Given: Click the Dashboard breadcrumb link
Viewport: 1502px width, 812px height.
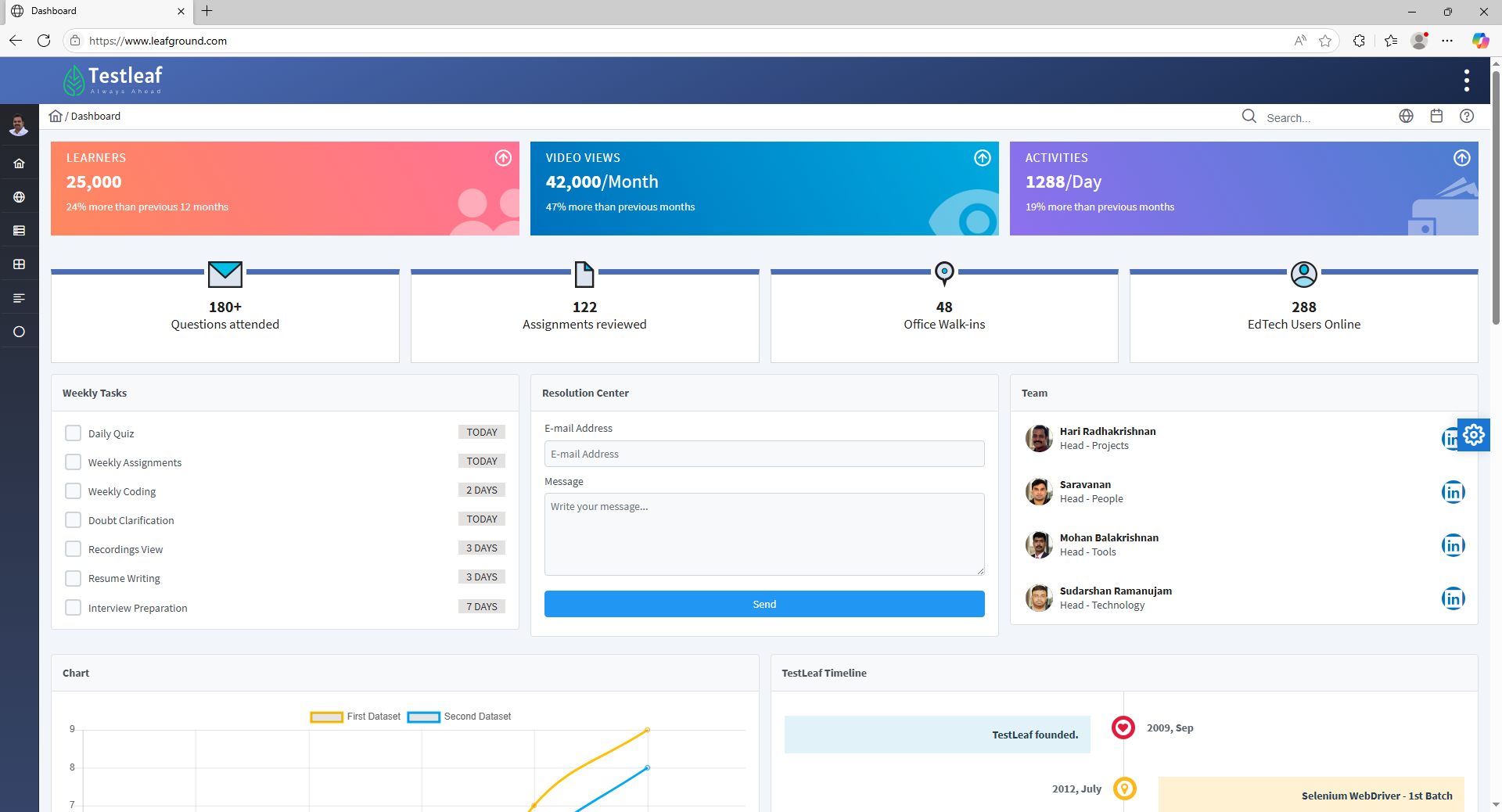Looking at the screenshot, I should coord(95,116).
